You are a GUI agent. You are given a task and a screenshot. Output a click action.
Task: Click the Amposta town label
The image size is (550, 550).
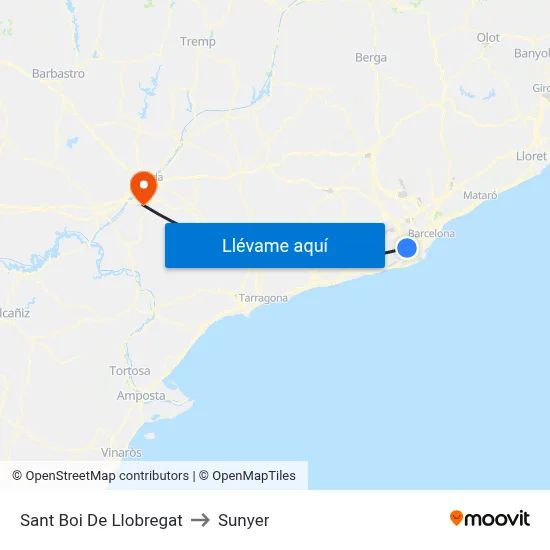(141, 396)
